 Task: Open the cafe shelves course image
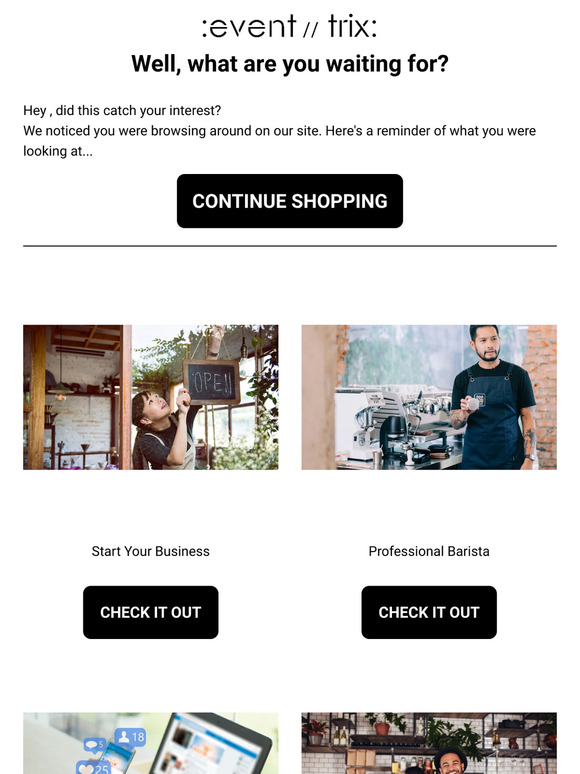click(429, 743)
